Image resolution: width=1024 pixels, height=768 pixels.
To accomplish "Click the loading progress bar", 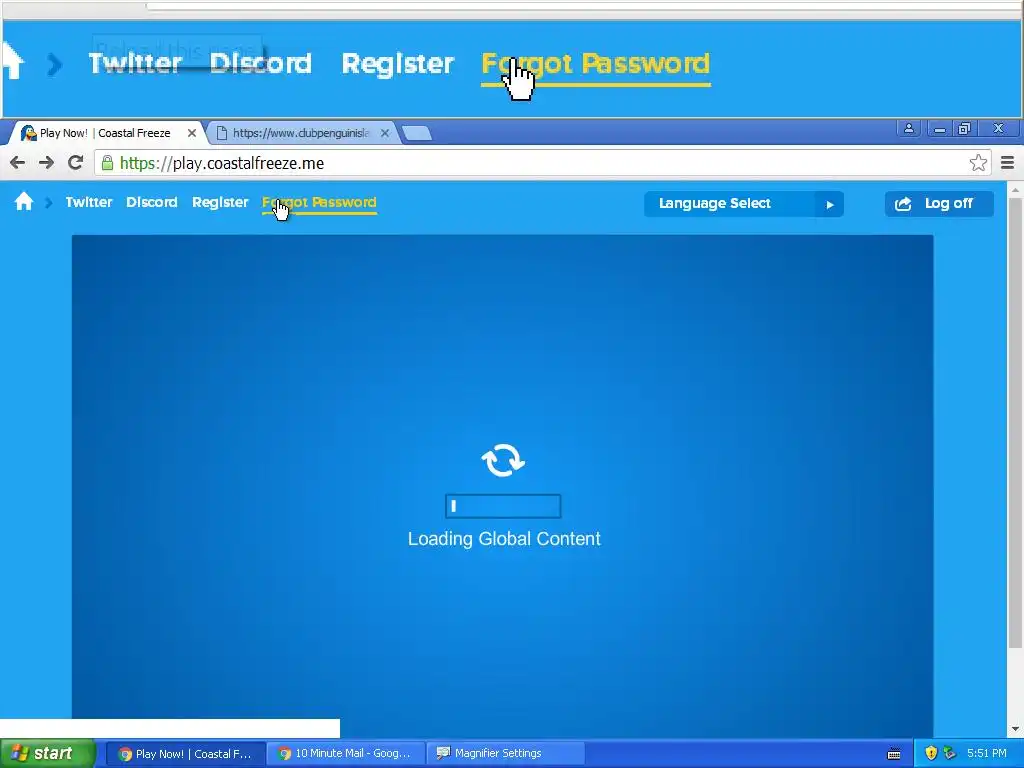I will pos(503,506).
